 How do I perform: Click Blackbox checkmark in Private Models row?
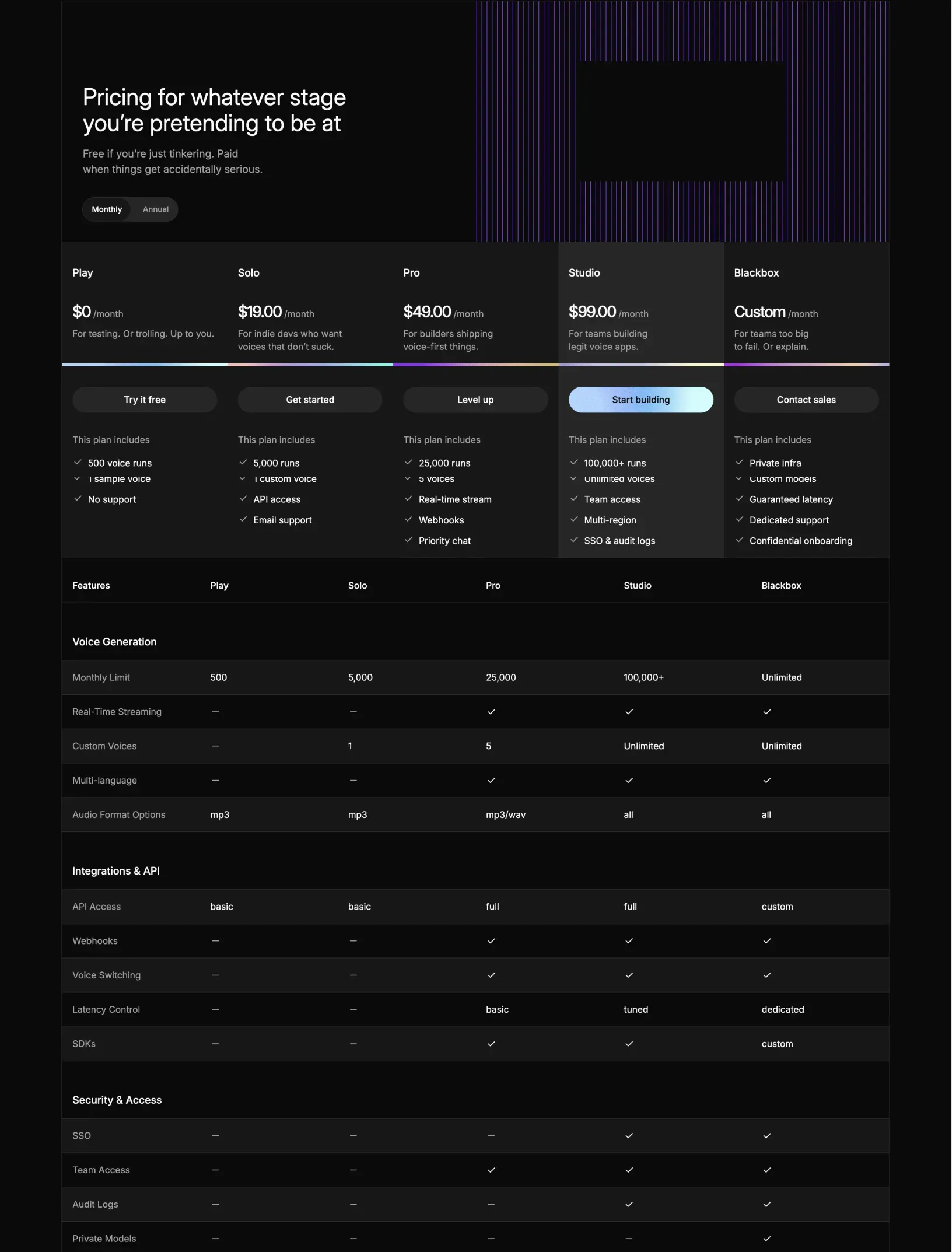pos(767,1239)
